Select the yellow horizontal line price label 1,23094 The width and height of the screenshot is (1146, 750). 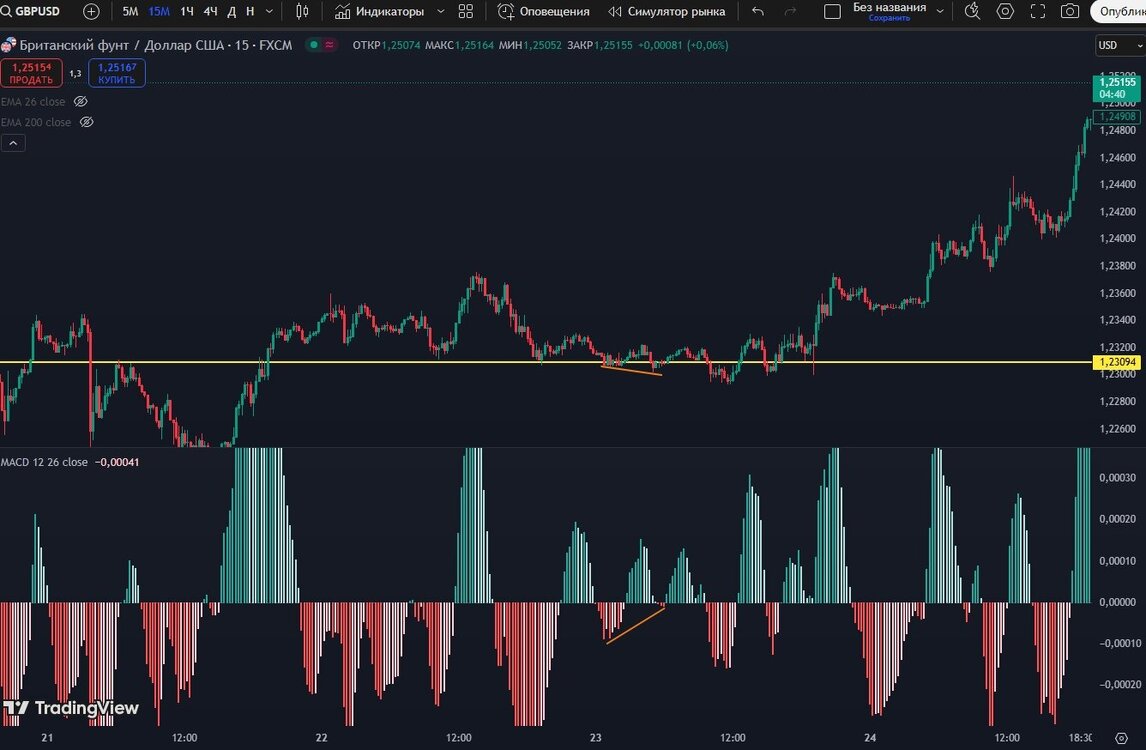1117,363
